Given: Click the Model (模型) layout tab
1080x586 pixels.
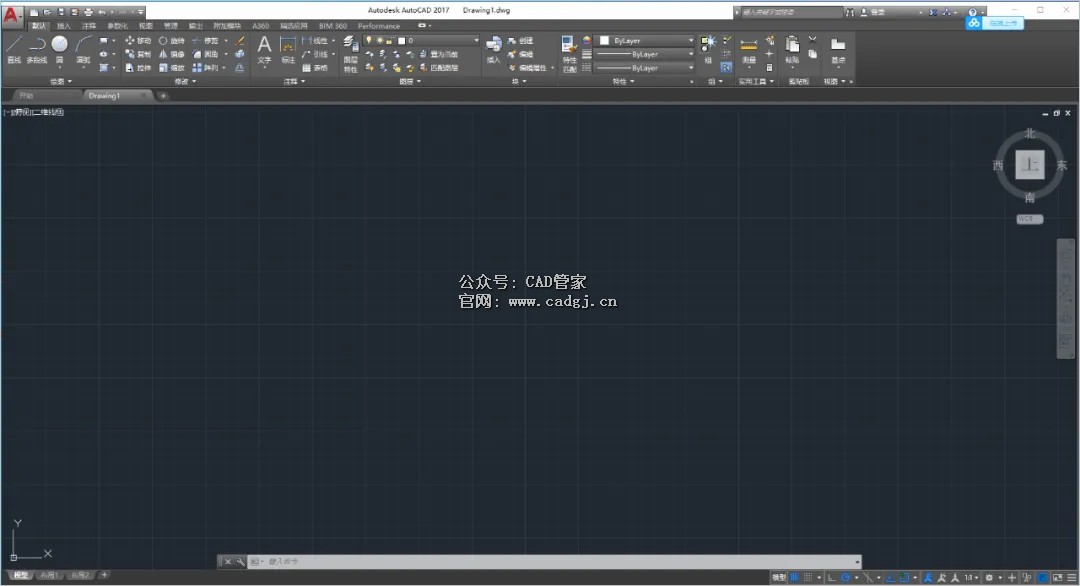Looking at the screenshot, I should tap(21, 575).
